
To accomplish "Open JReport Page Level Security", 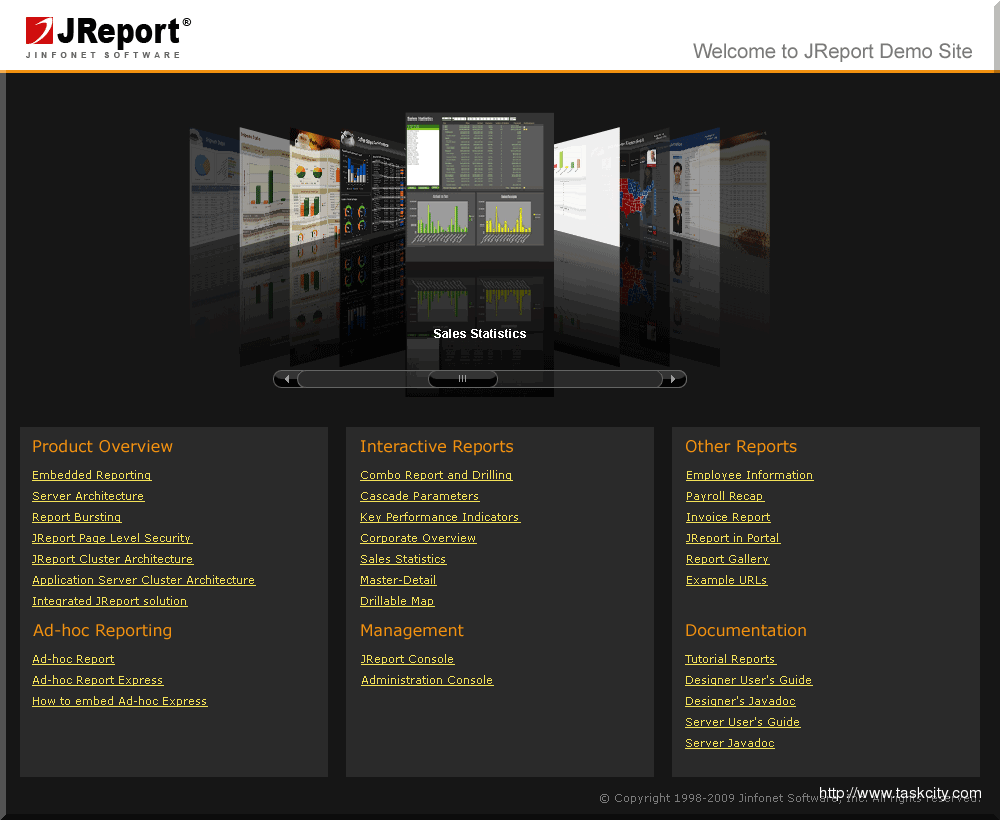I will click(x=112, y=538).
